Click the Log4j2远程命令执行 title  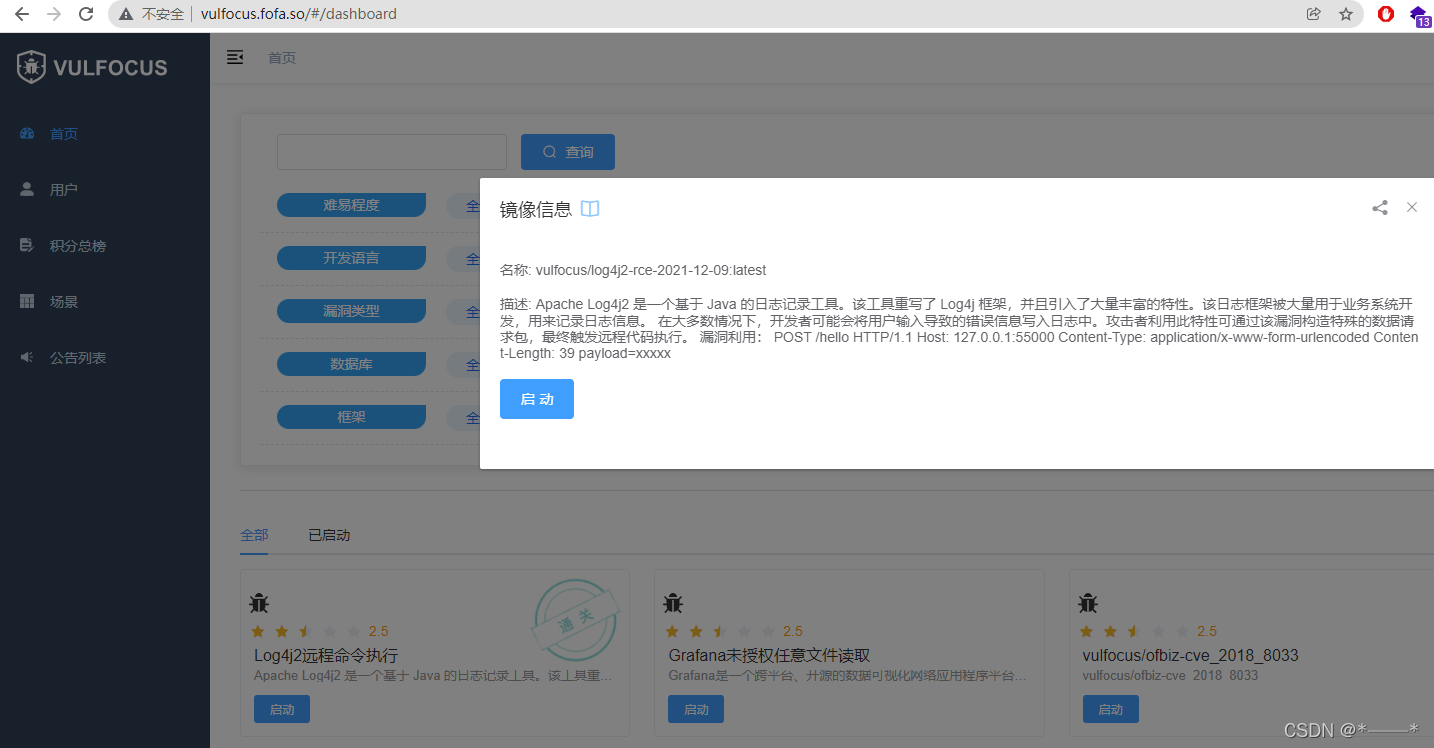pyautogui.click(x=326, y=656)
